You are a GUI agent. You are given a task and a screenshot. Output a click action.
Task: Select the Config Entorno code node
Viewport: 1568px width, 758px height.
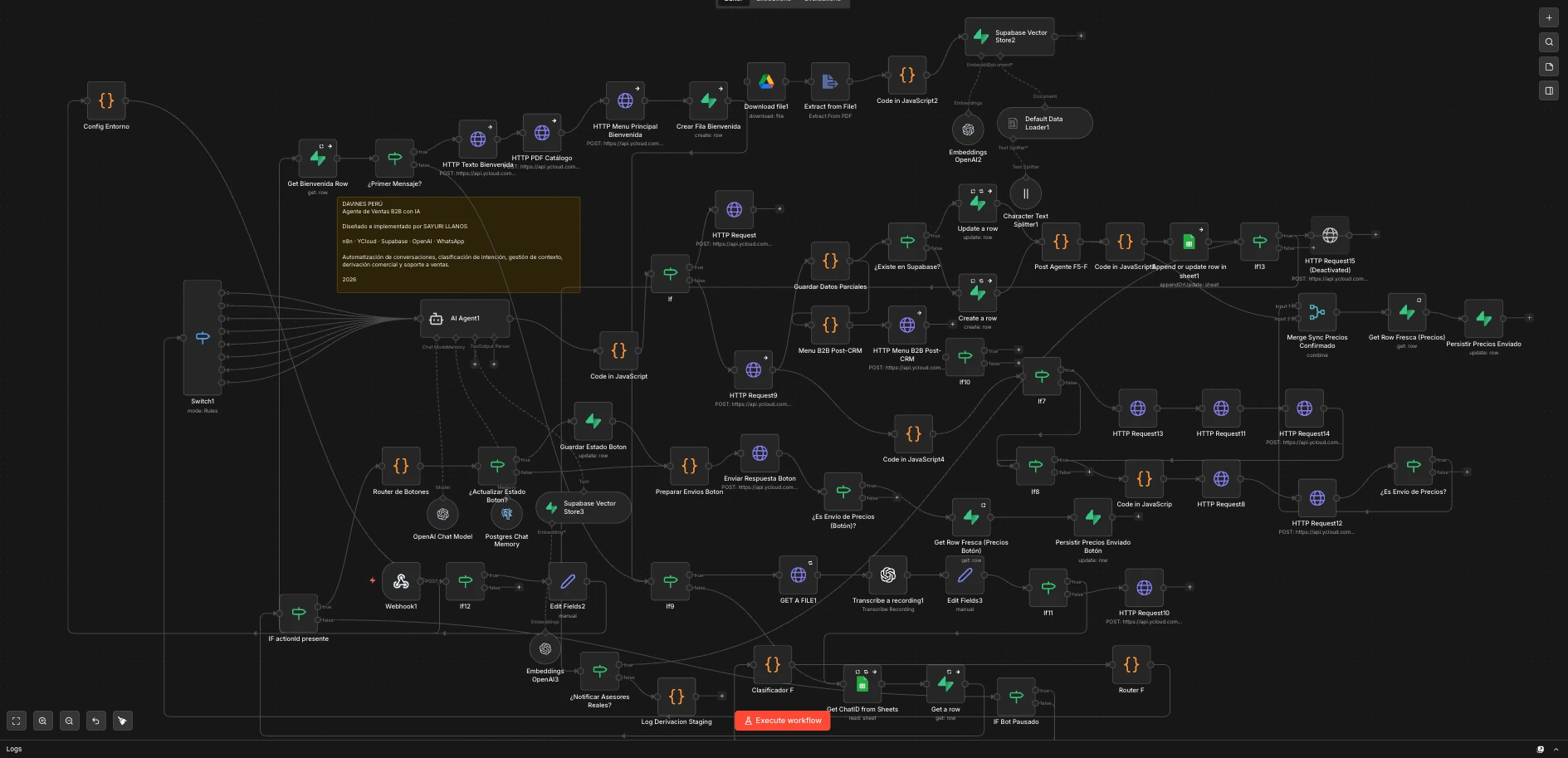(106, 100)
